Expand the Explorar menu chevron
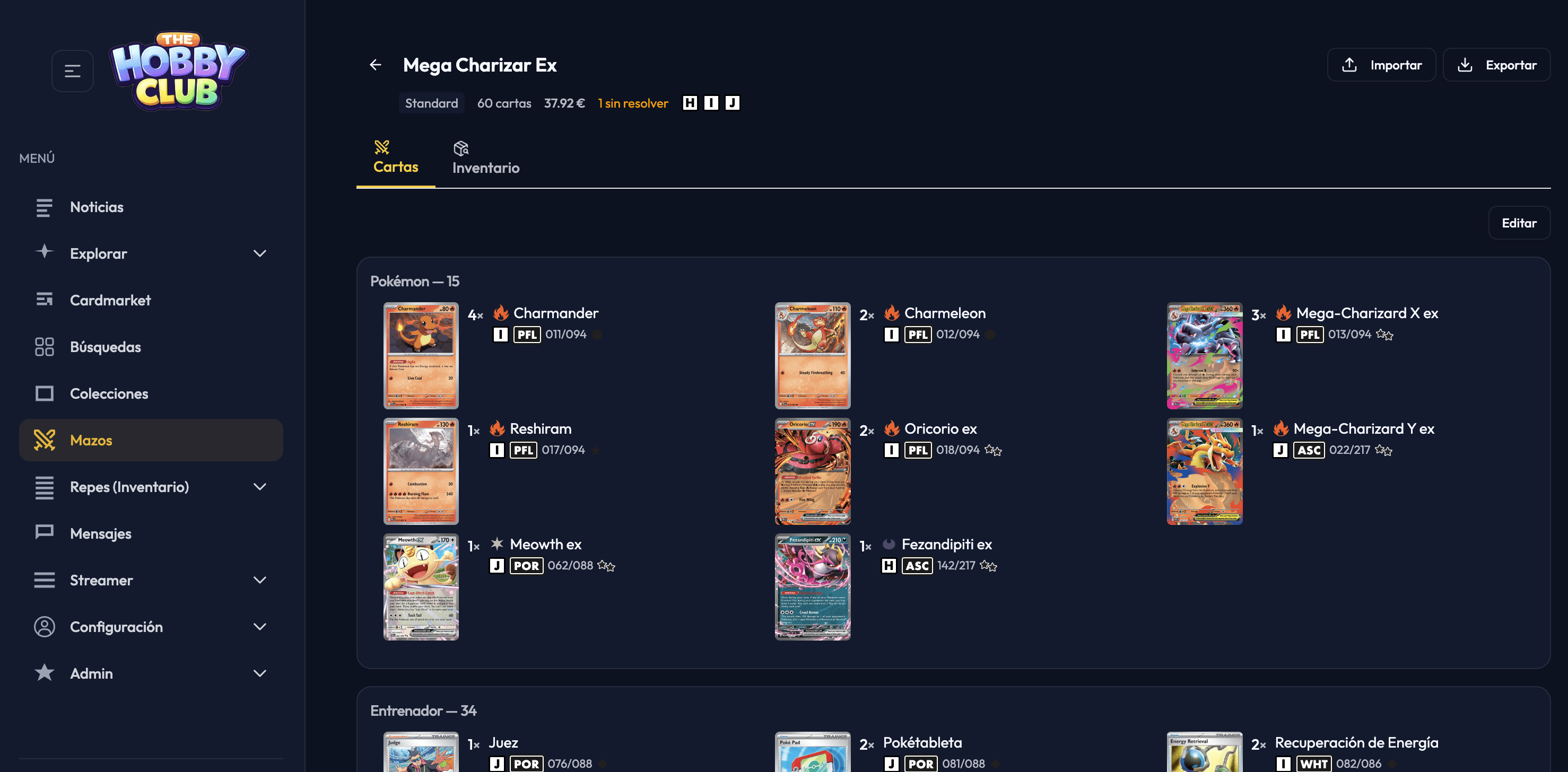 point(260,253)
